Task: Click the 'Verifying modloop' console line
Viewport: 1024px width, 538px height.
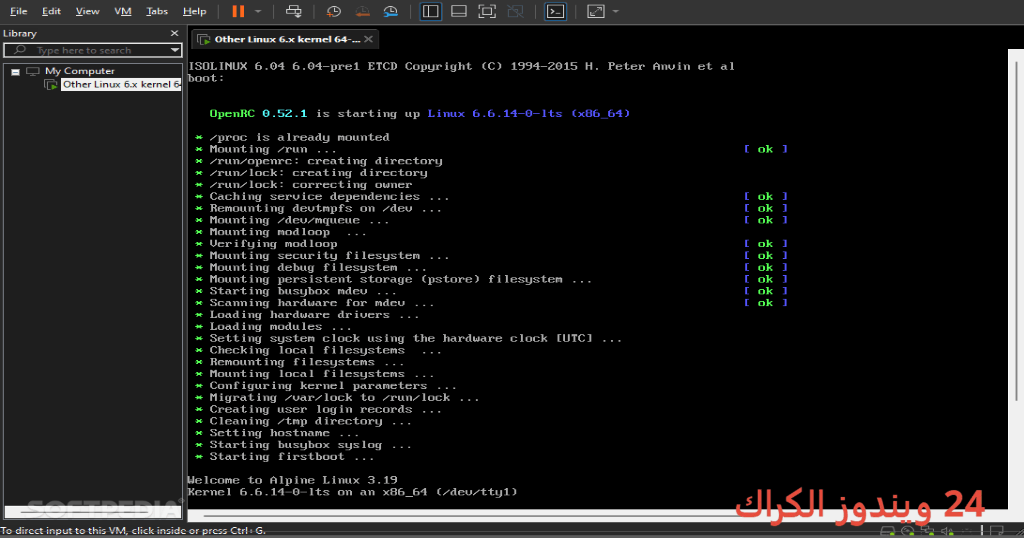Action: click(x=266, y=244)
